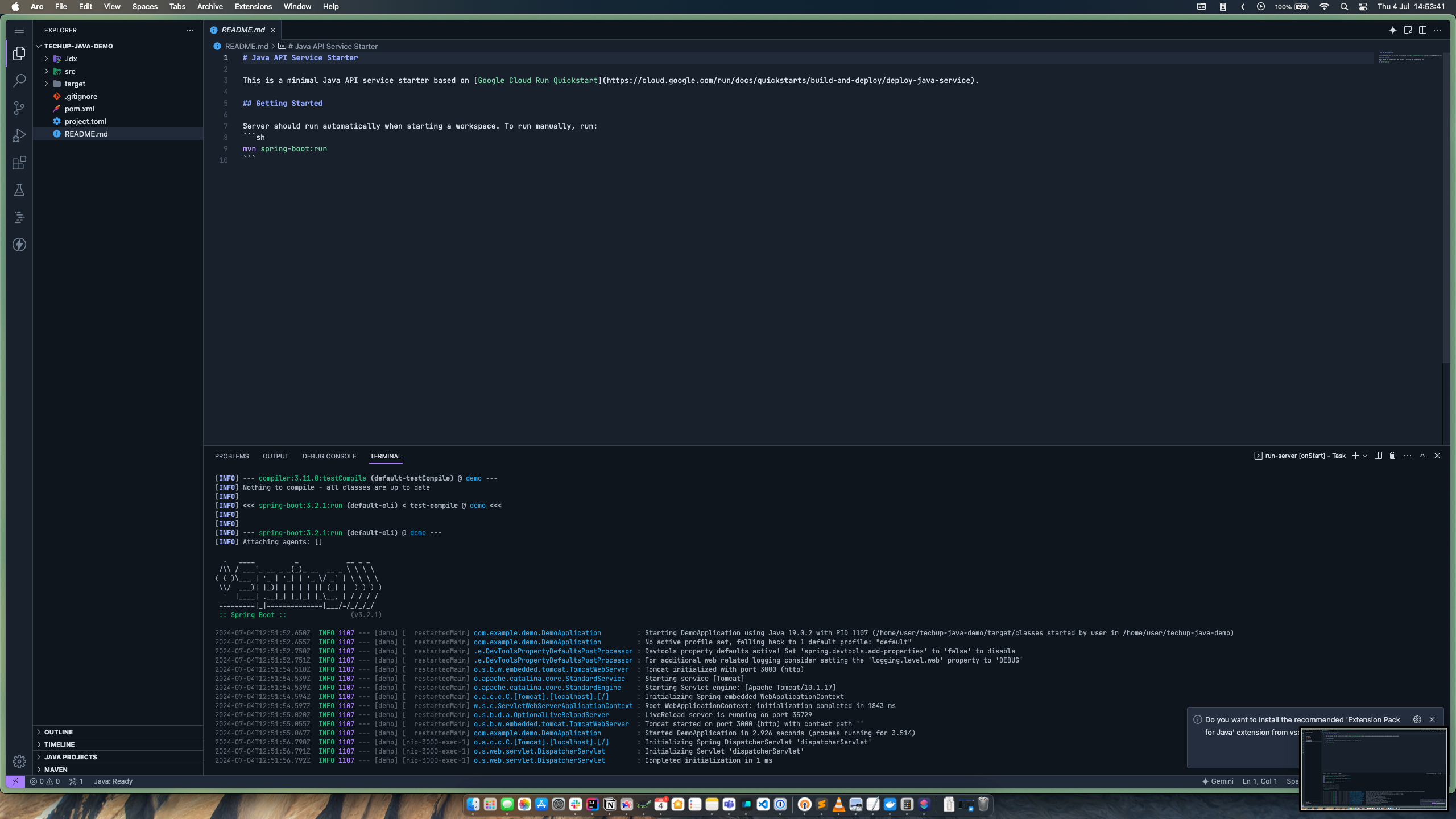Image resolution: width=1456 pixels, height=819 pixels.
Task: Click Java: Ready status bar item
Action: coord(113,781)
